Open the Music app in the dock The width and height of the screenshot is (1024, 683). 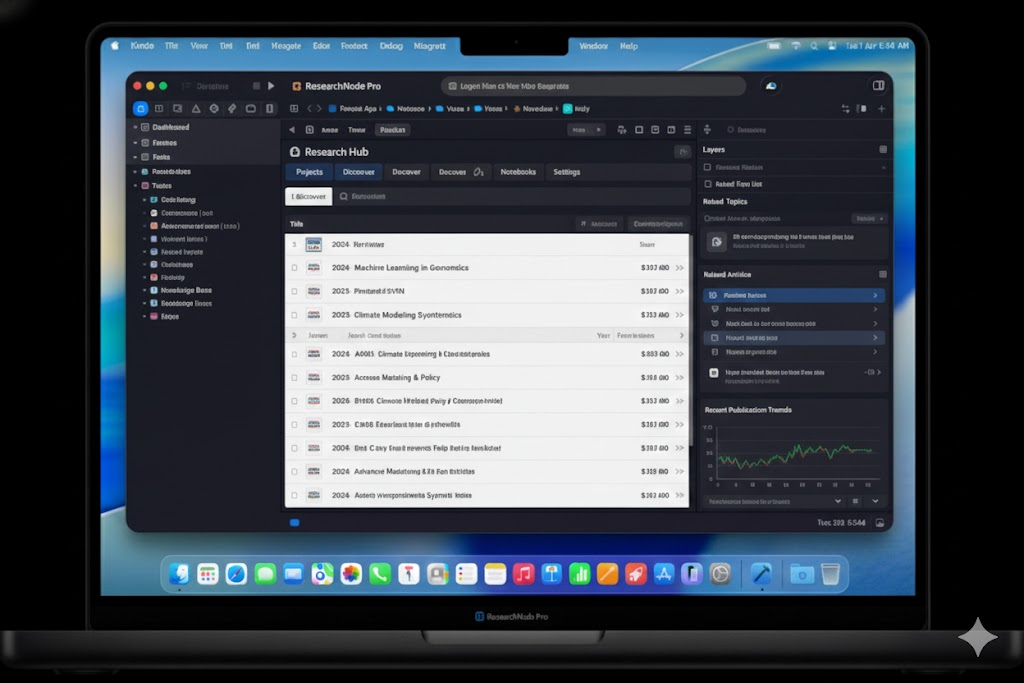tap(523, 574)
